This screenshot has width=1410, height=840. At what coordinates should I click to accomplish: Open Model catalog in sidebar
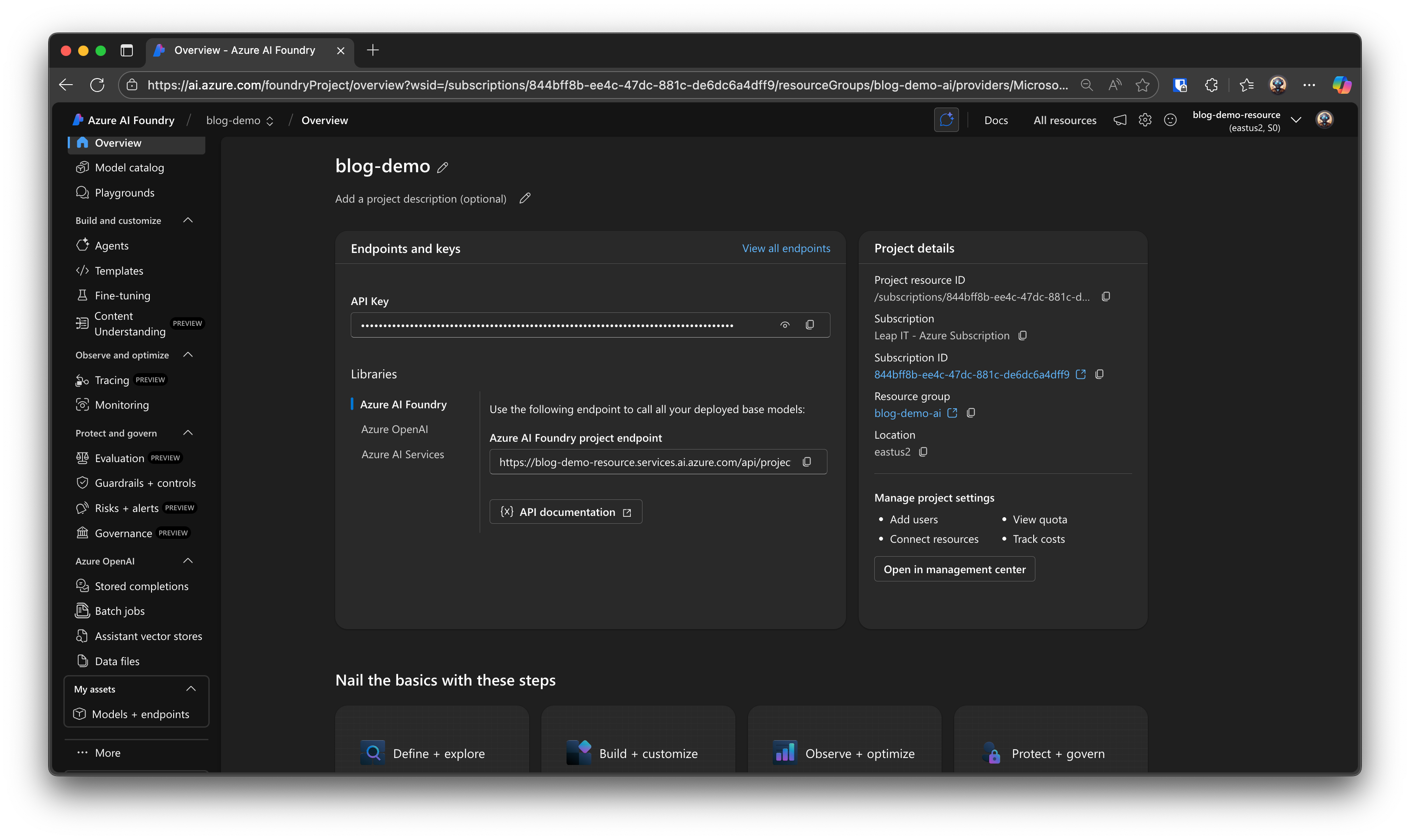[x=129, y=167]
